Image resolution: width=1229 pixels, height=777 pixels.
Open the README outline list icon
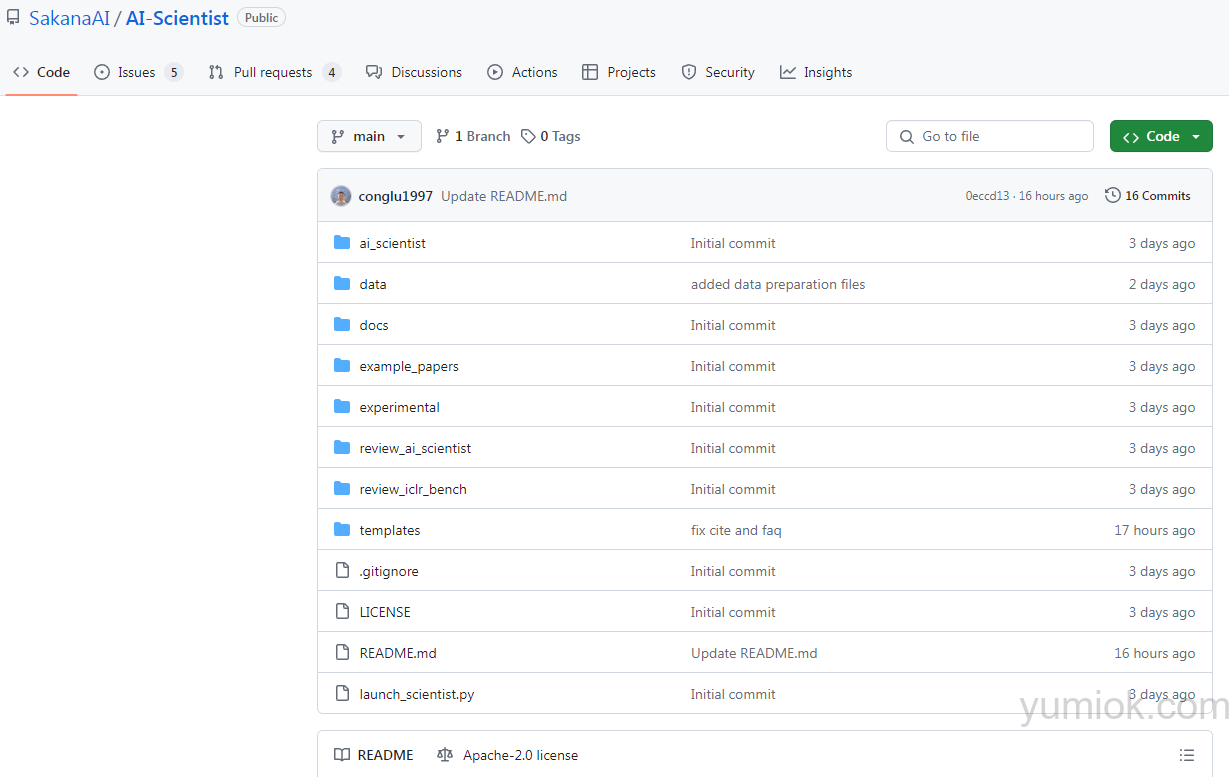click(x=1186, y=755)
